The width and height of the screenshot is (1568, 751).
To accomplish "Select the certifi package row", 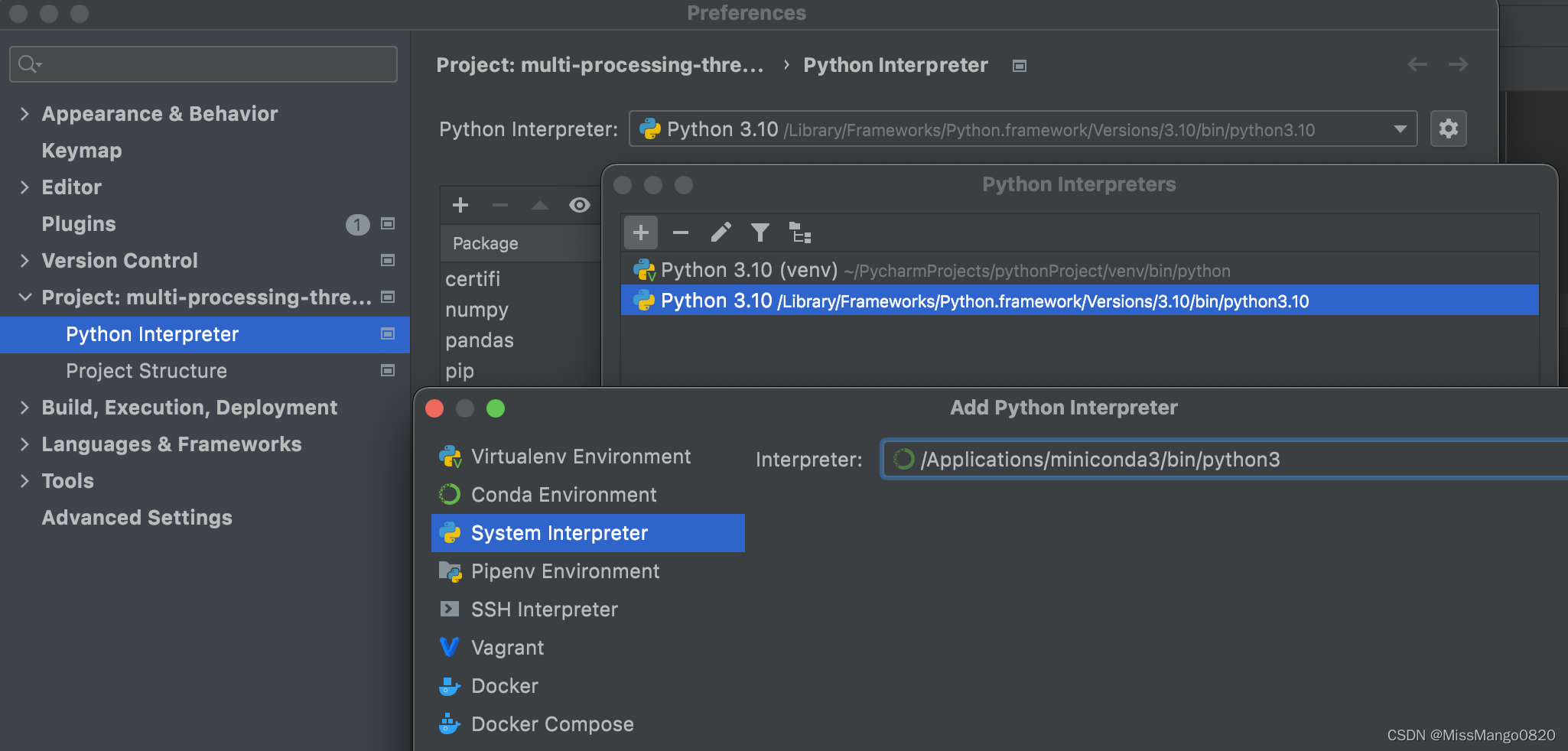I will pyautogui.click(x=520, y=279).
